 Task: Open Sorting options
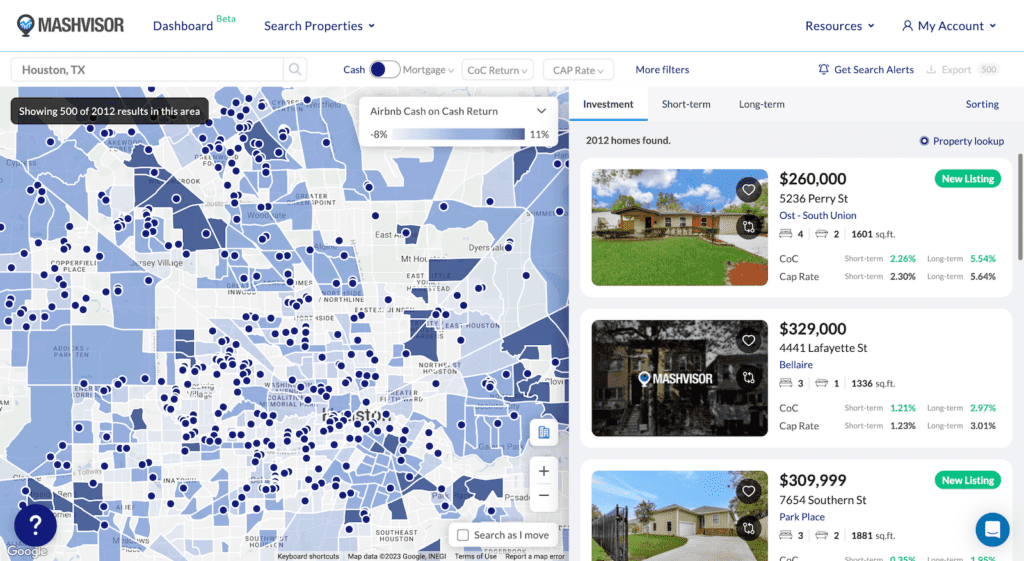pos(982,104)
